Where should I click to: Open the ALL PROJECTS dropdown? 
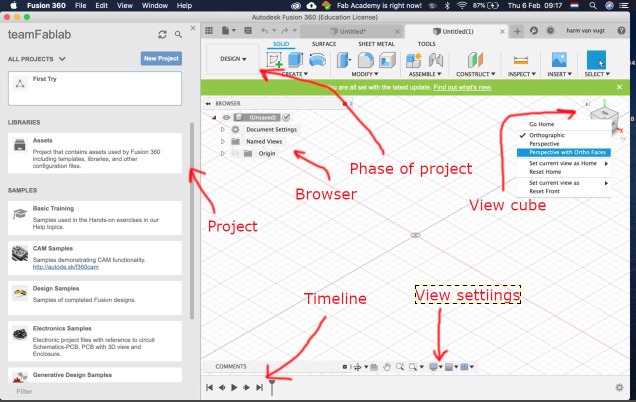[37, 59]
